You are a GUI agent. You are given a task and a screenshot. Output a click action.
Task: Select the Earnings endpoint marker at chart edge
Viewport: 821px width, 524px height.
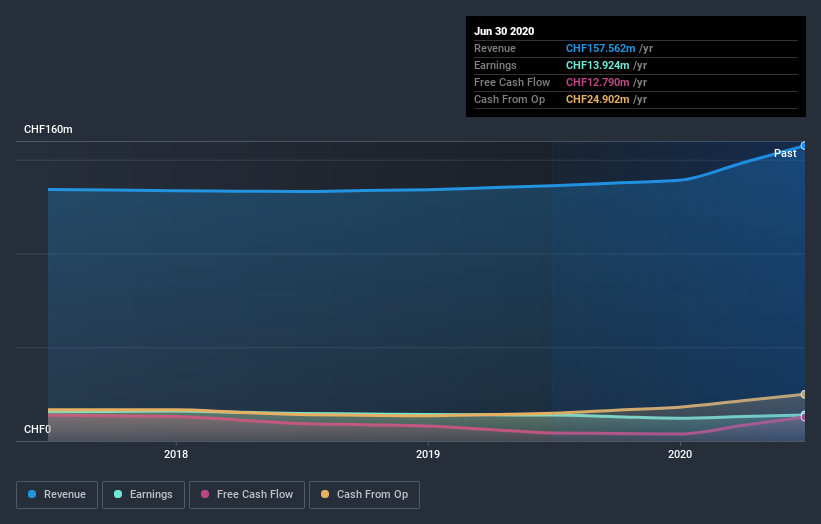tap(804, 415)
